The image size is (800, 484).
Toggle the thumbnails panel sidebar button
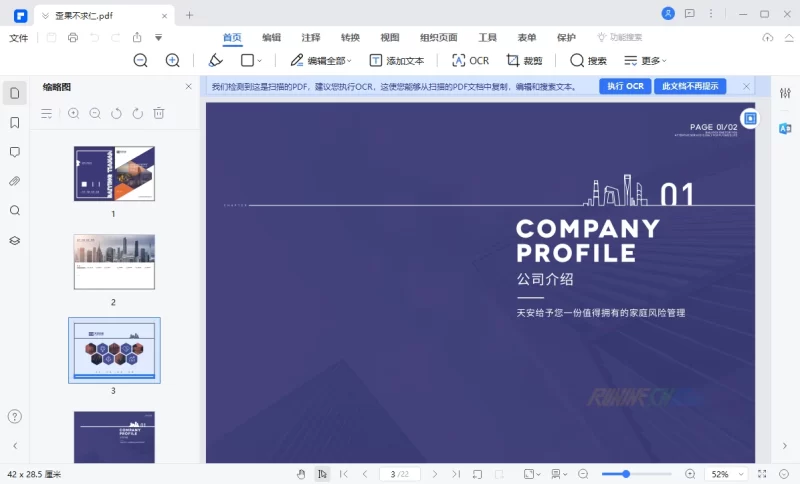pos(15,93)
